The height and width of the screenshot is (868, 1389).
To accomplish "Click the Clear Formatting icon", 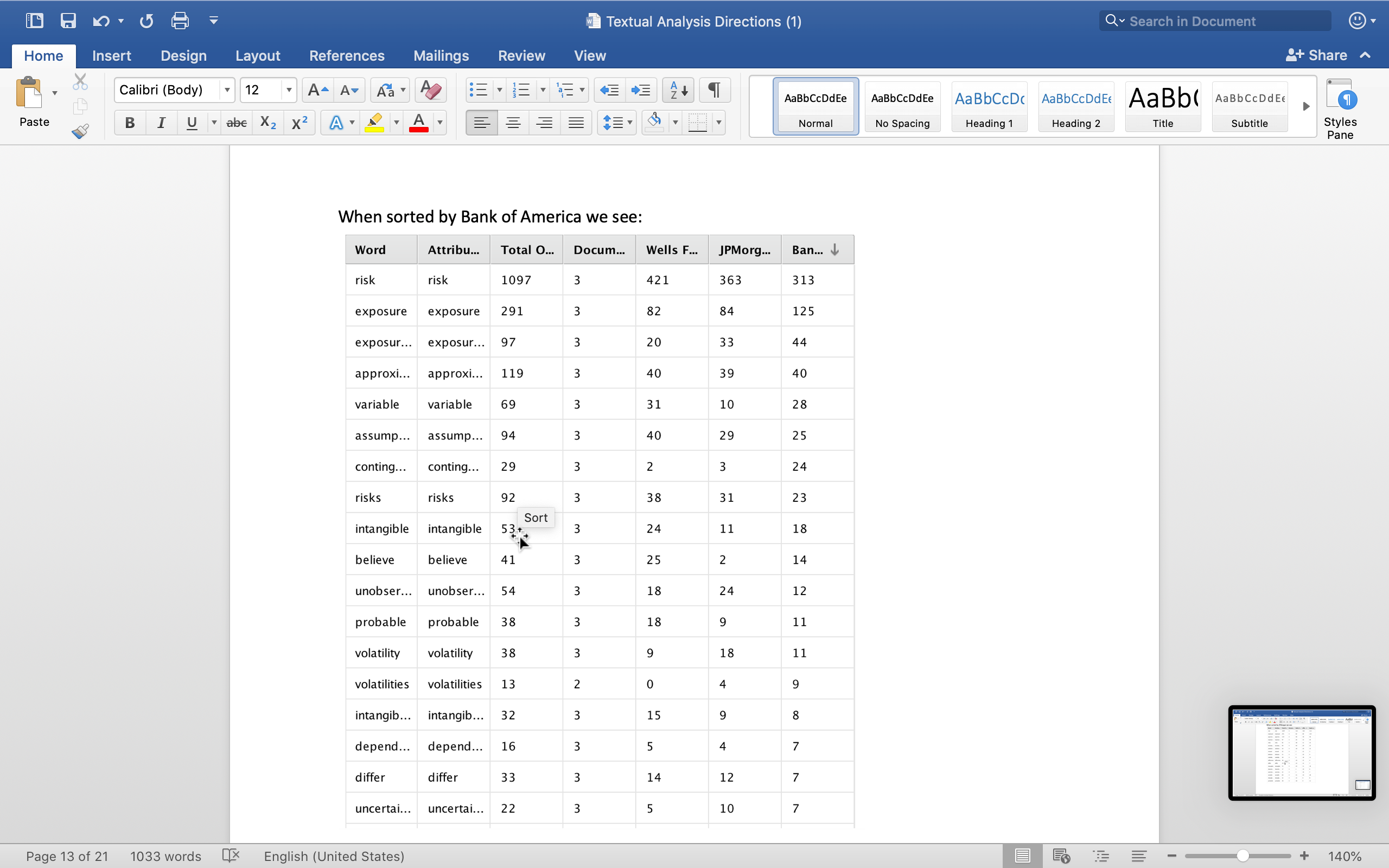I will [x=429, y=90].
